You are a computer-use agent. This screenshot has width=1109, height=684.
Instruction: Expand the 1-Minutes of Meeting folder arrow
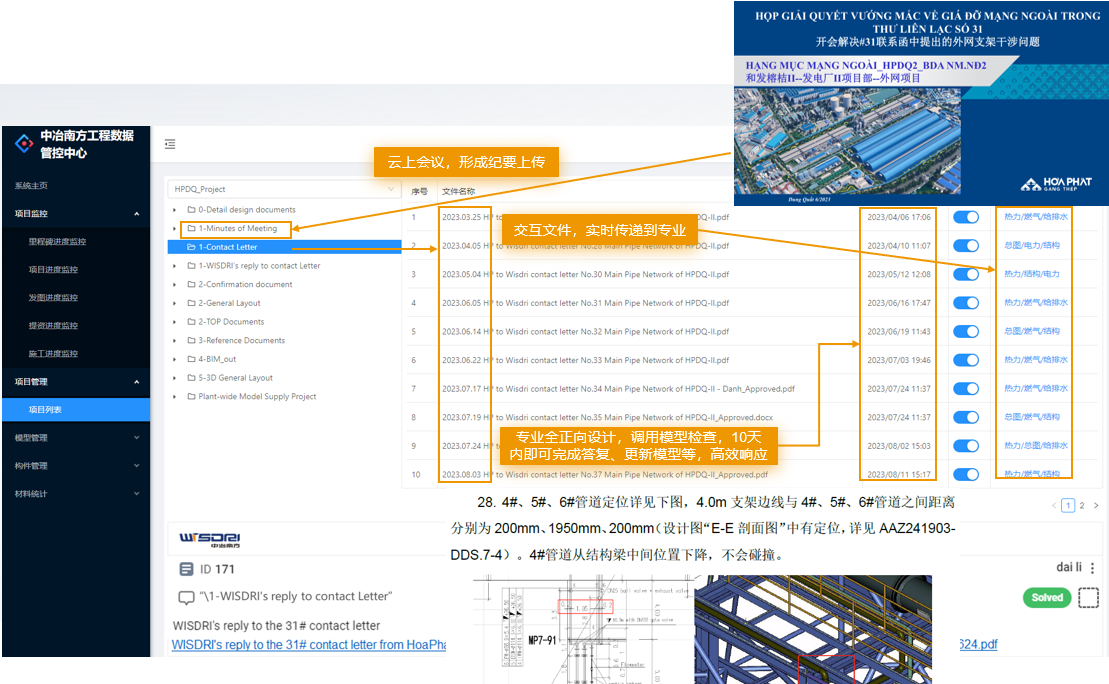pyautogui.click(x=175, y=228)
